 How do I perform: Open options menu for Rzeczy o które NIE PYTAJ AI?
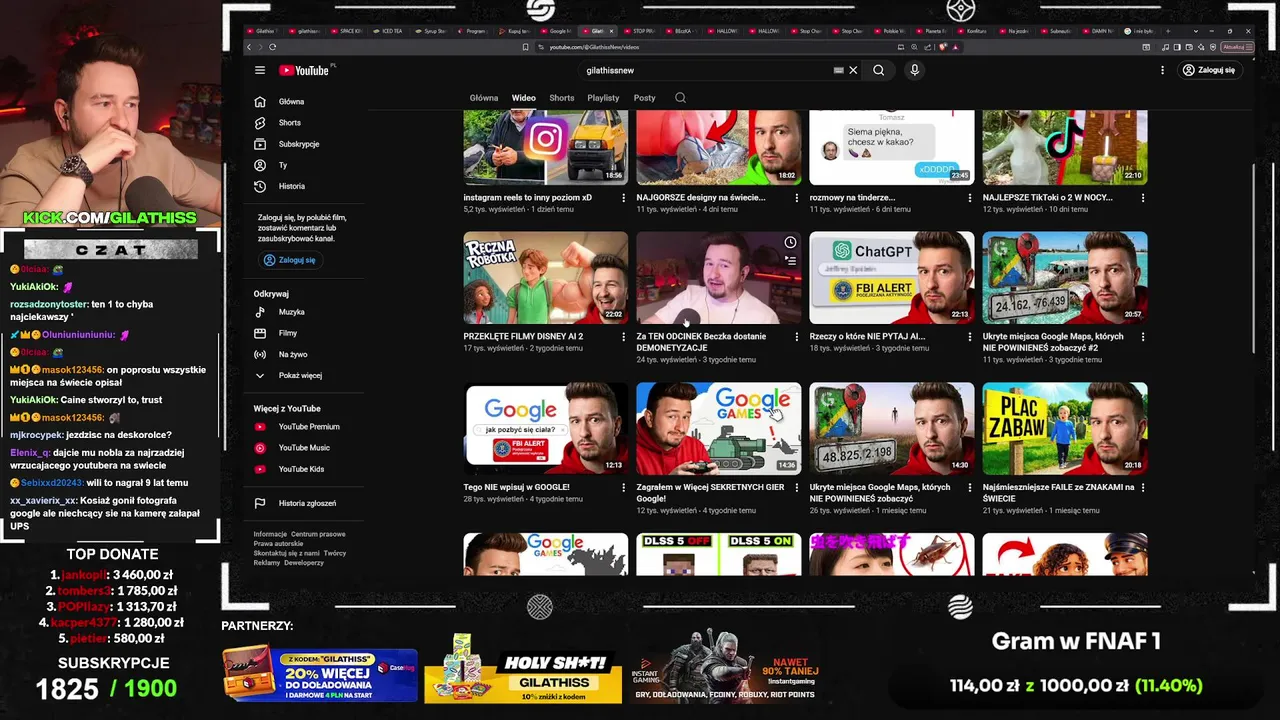click(x=969, y=337)
